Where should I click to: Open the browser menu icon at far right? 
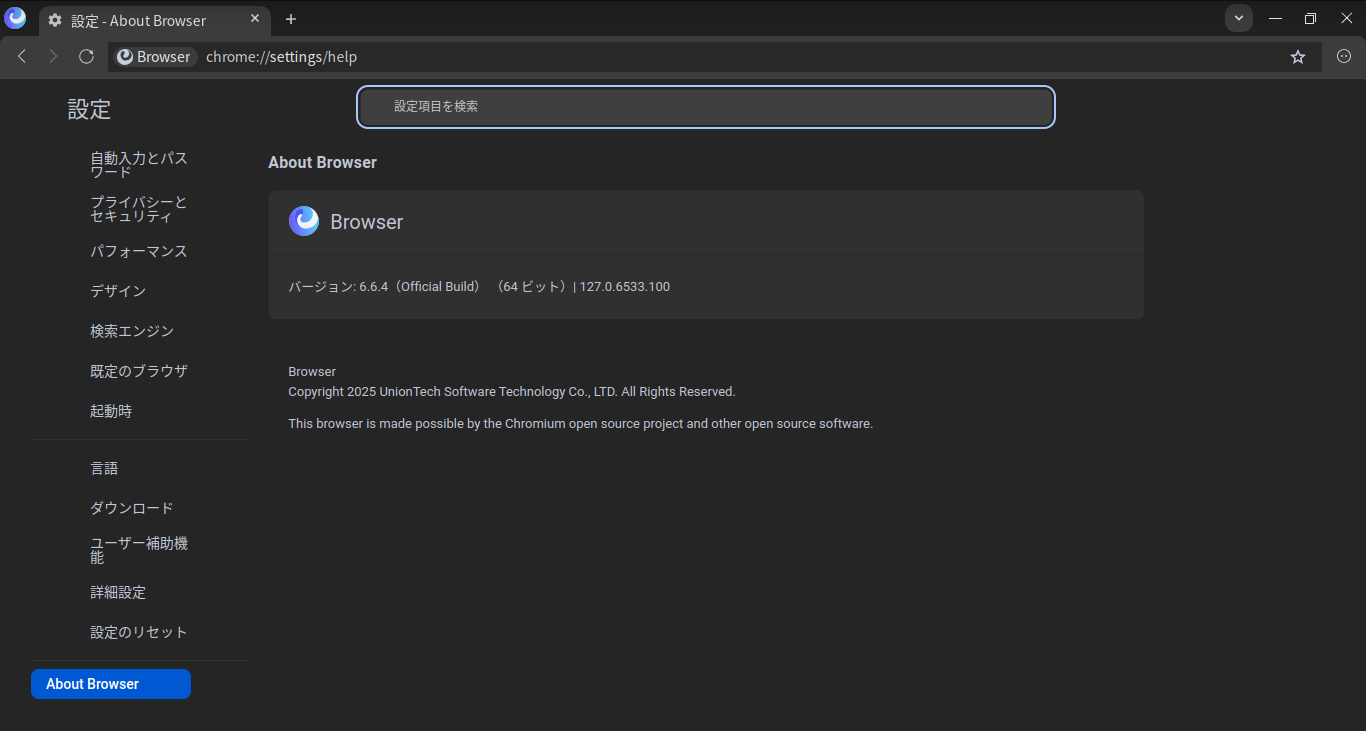[x=1344, y=57]
